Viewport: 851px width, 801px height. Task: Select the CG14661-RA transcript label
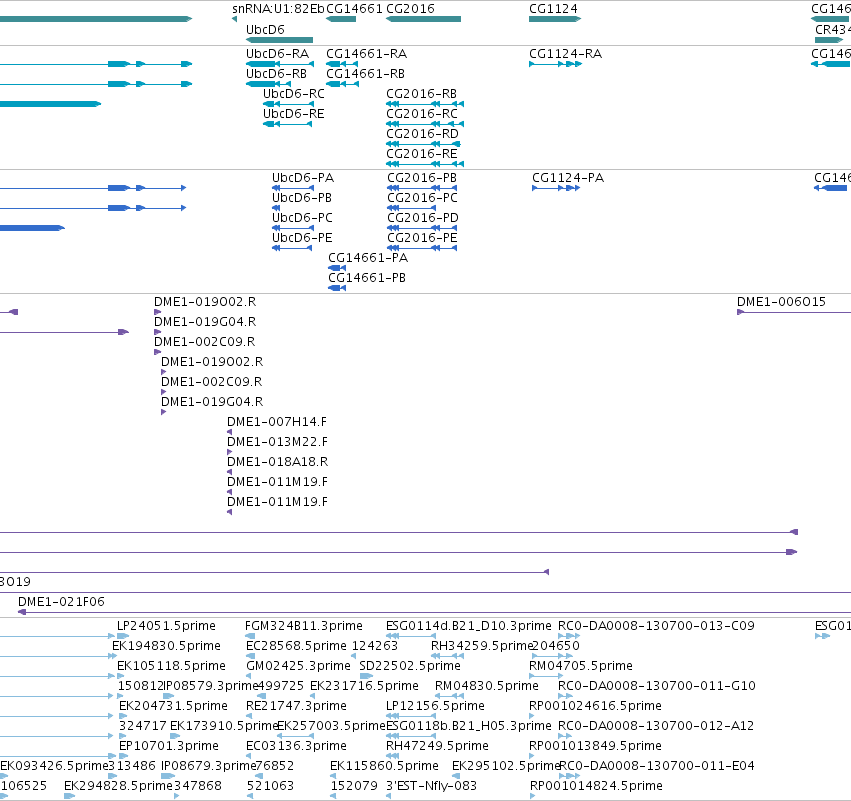click(x=366, y=54)
